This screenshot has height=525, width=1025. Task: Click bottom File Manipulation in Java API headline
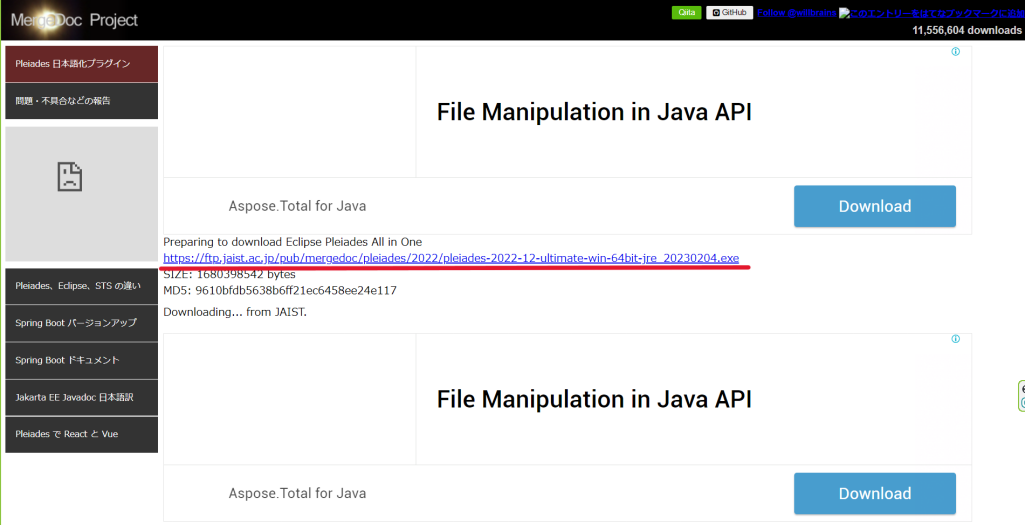(594, 398)
